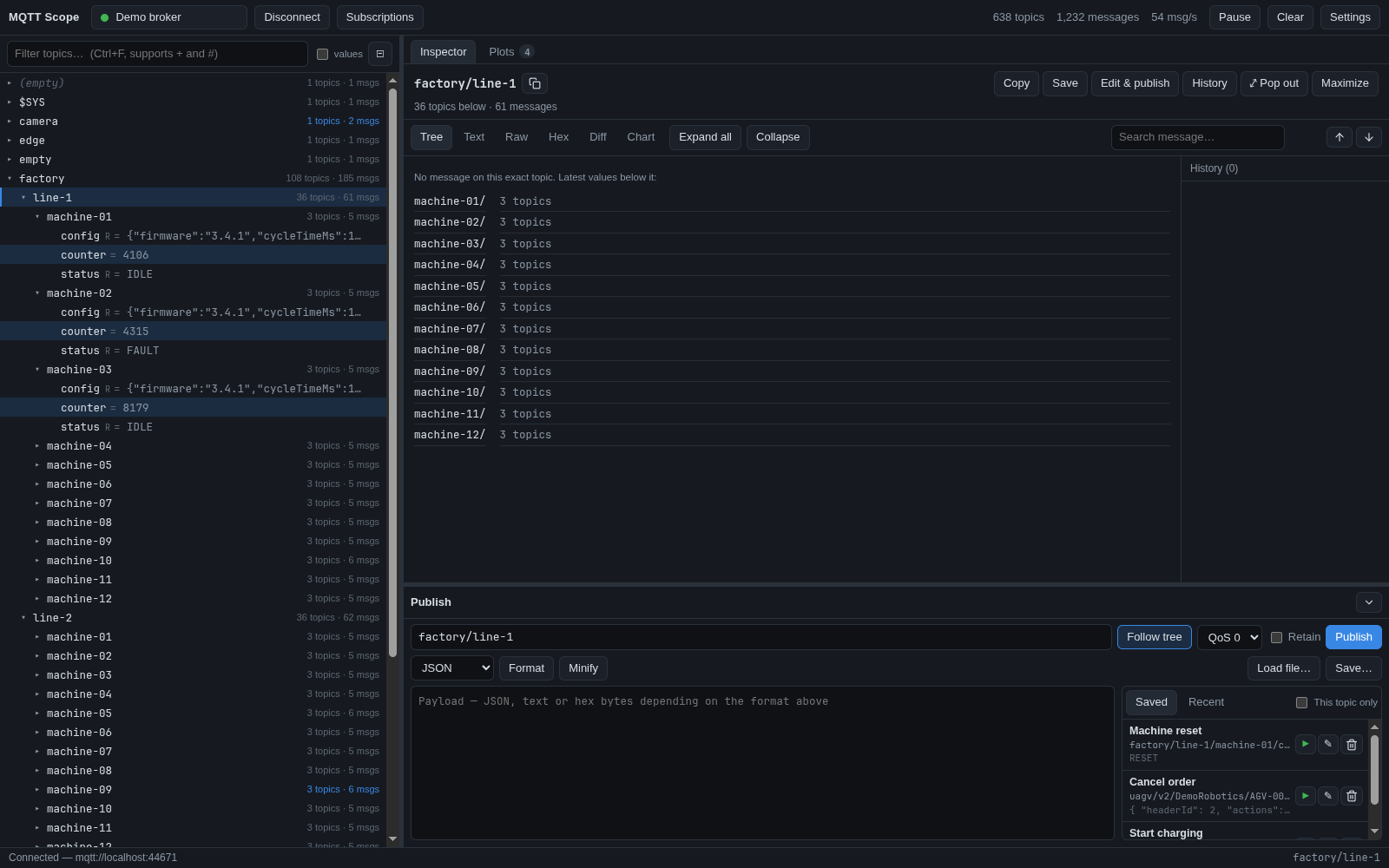Screen dimensions: 1389x868
Task: Copy topic path icon beside factory/line-1
Action: [535, 83]
